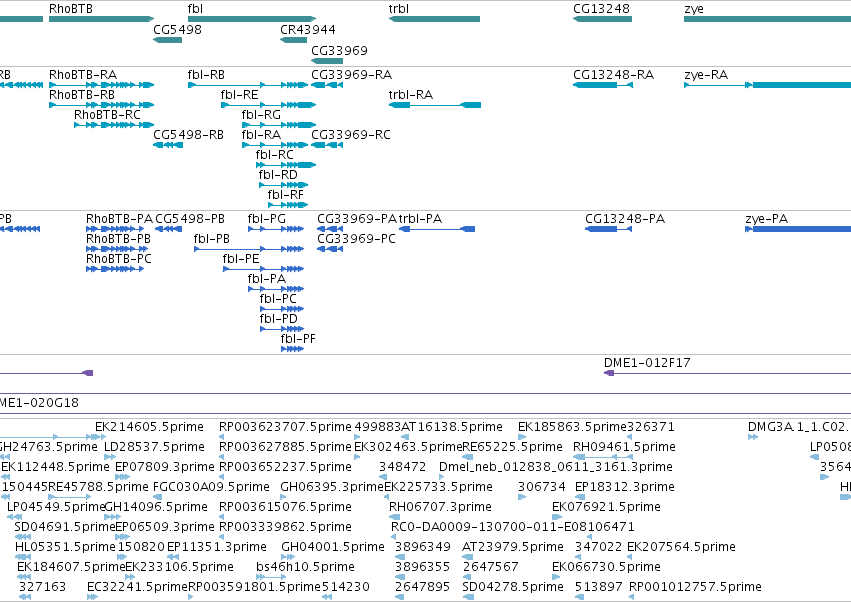
Task: Click EST EK214605.5prime
Action: point(149,427)
